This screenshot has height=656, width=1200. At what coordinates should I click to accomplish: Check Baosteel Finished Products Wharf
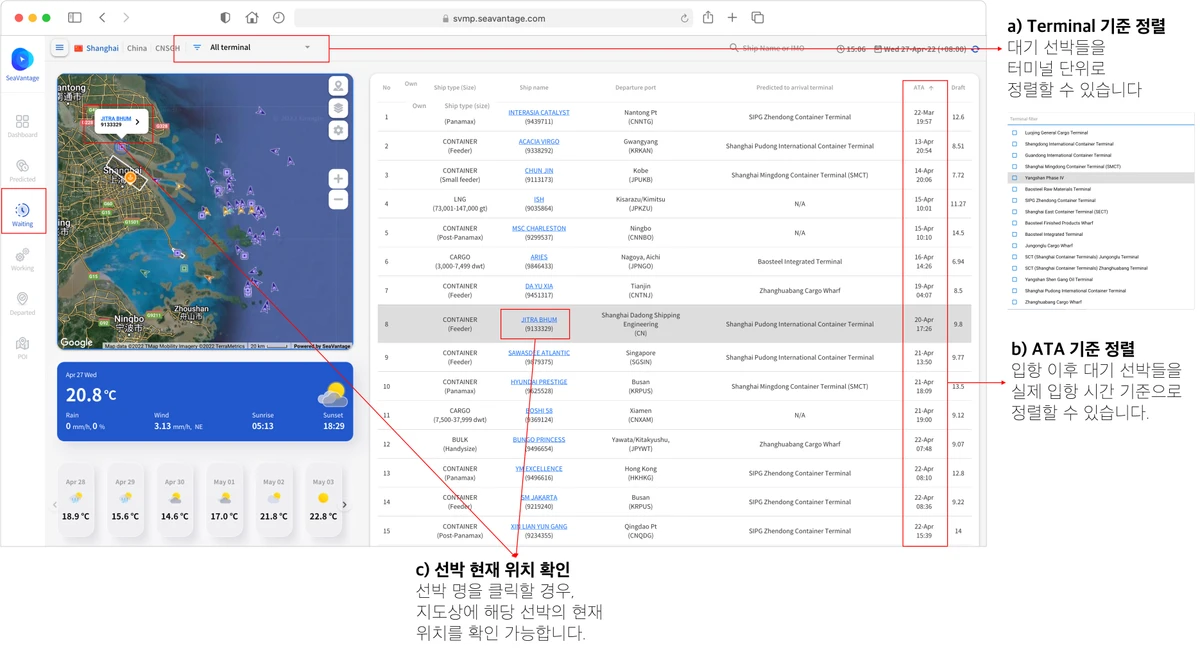pyautogui.click(x=1015, y=223)
